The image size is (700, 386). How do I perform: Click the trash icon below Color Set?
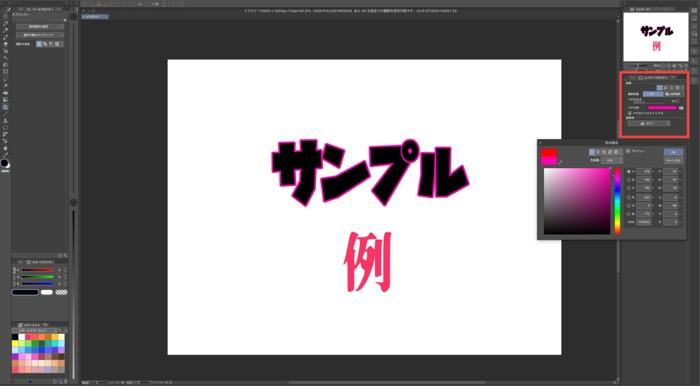tap(66, 381)
